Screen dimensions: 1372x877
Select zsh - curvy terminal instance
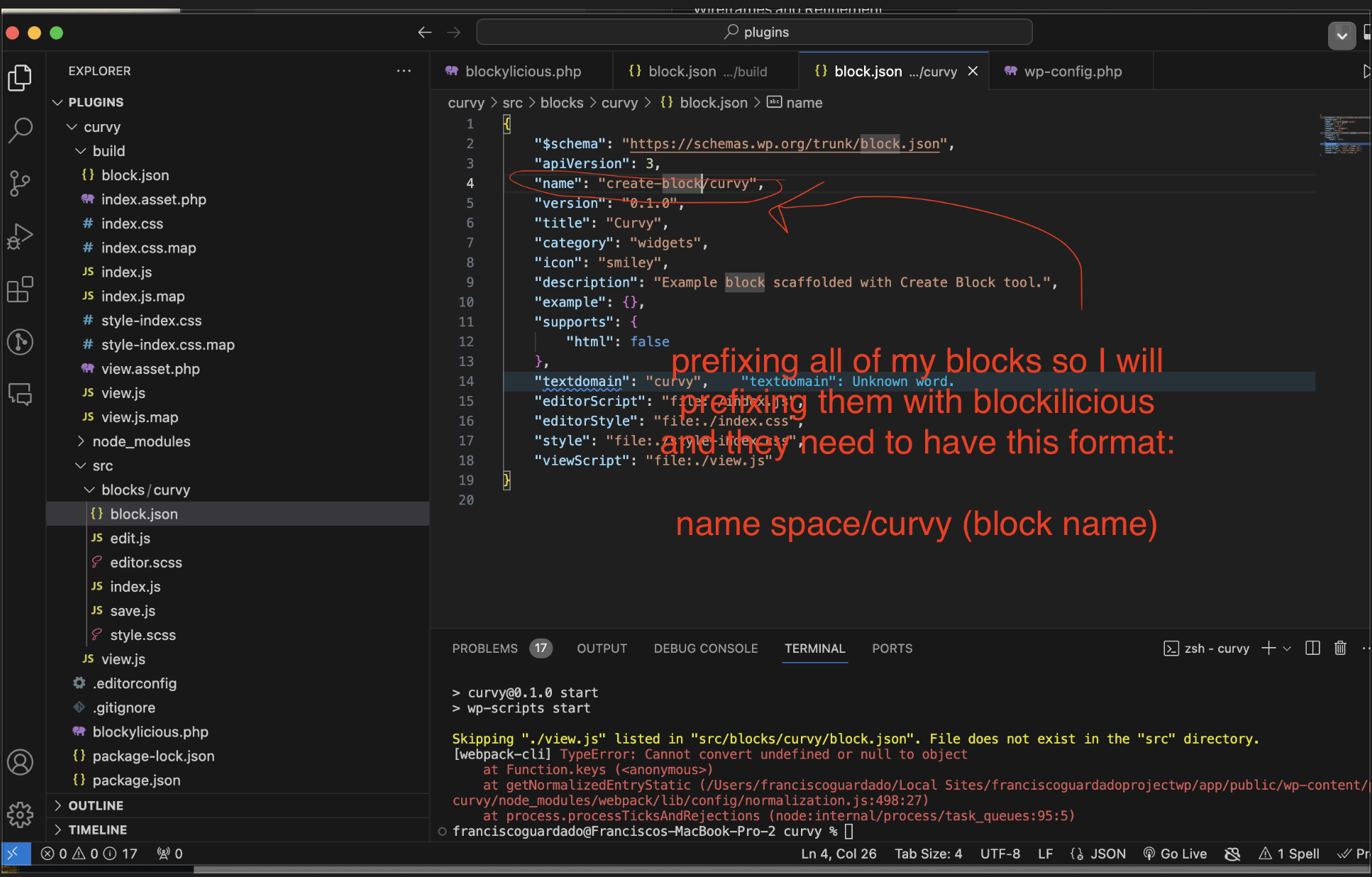pyautogui.click(x=1207, y=648)
